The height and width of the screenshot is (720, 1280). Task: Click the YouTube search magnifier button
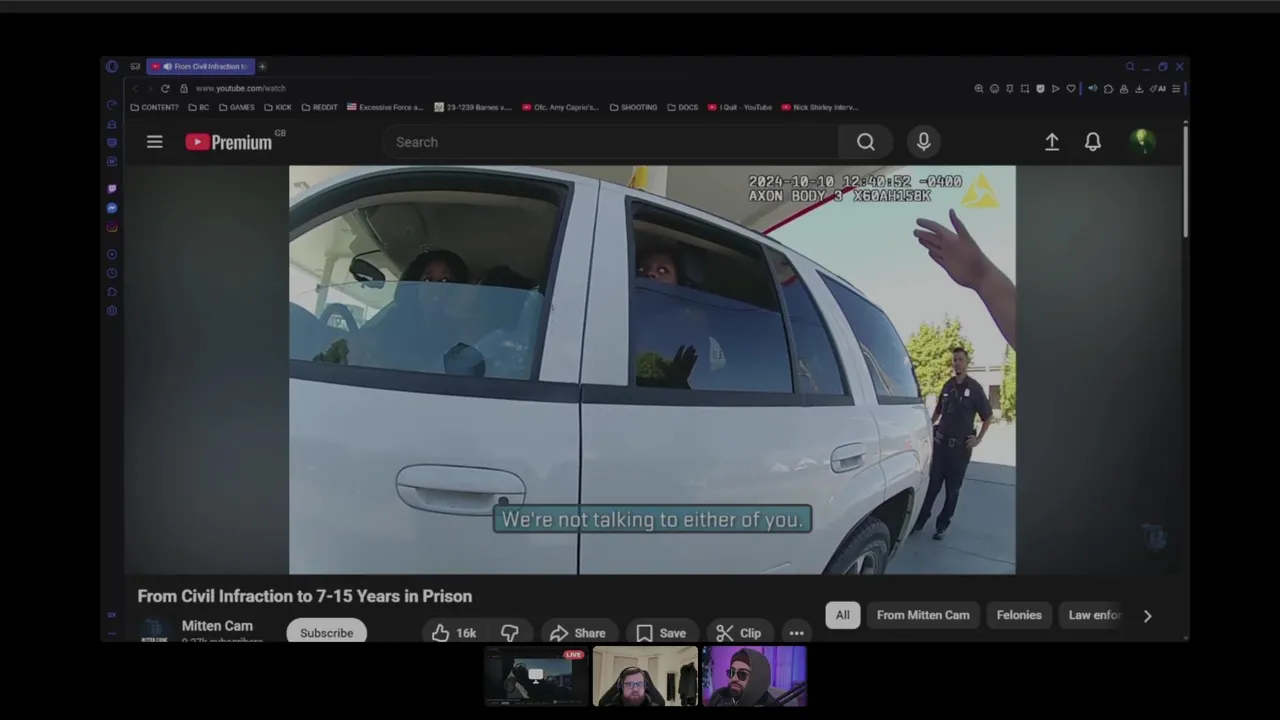866,142
